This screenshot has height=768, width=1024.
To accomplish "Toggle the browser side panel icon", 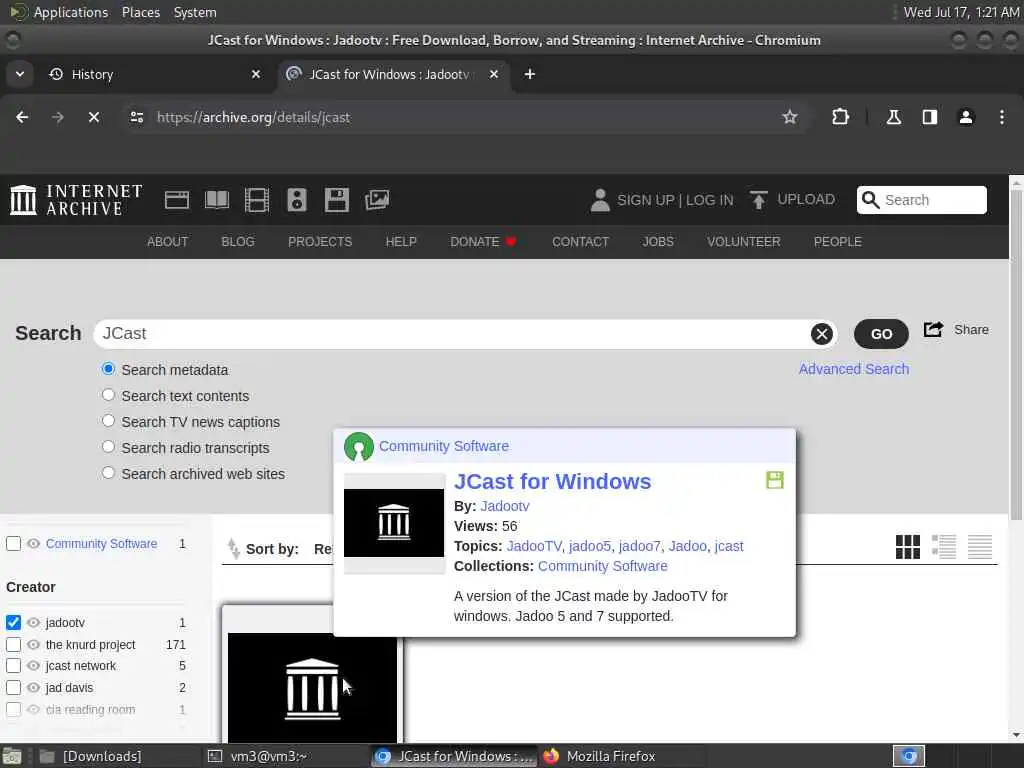I will (929, 117).
